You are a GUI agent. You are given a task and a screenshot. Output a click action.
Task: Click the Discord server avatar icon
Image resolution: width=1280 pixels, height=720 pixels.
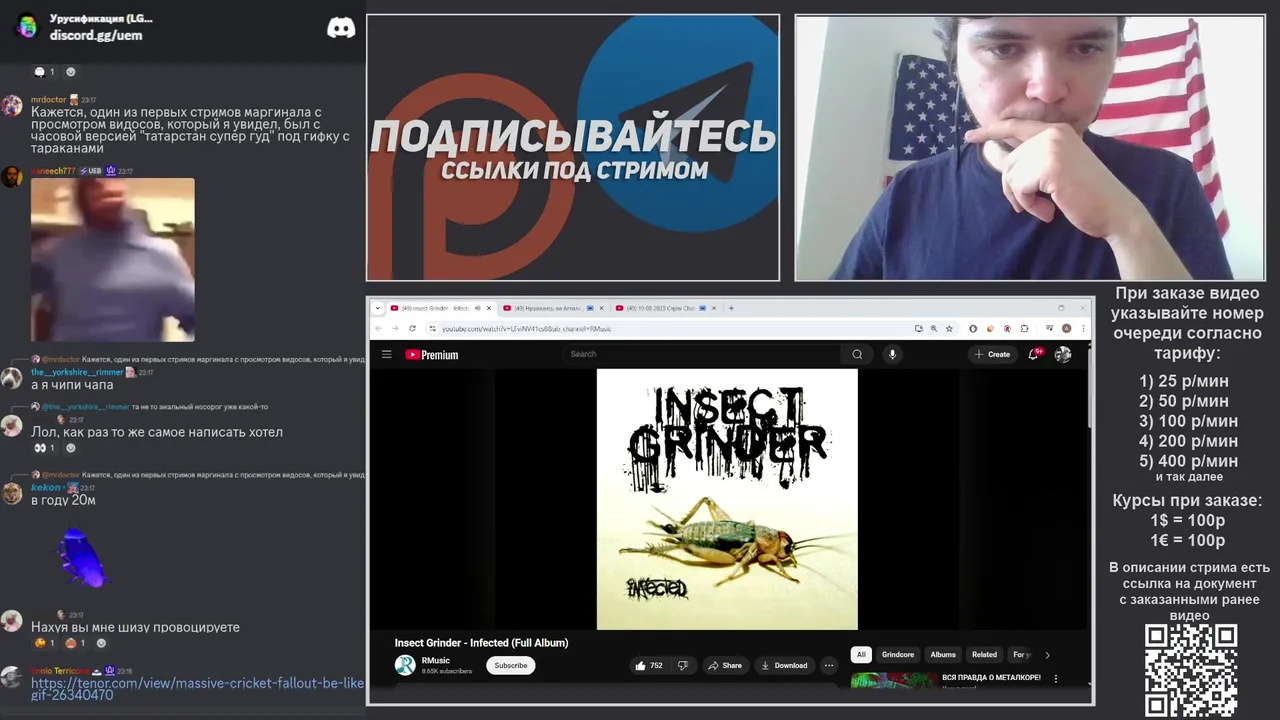click(27, 26)
